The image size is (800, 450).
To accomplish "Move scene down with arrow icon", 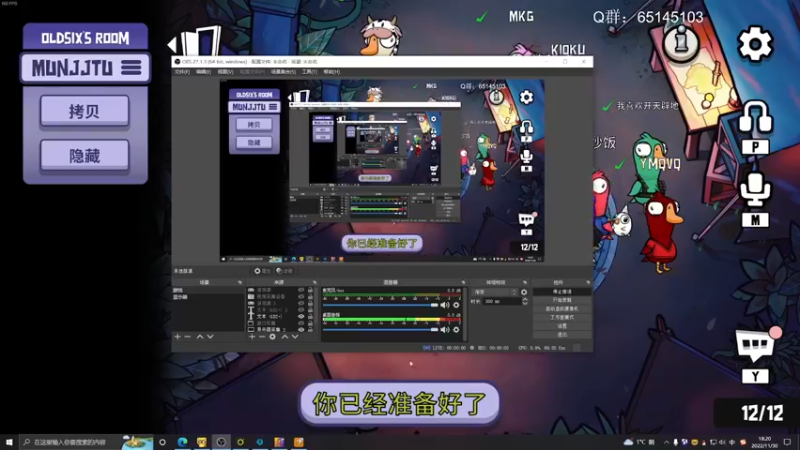I will click(x=210, y=337).
